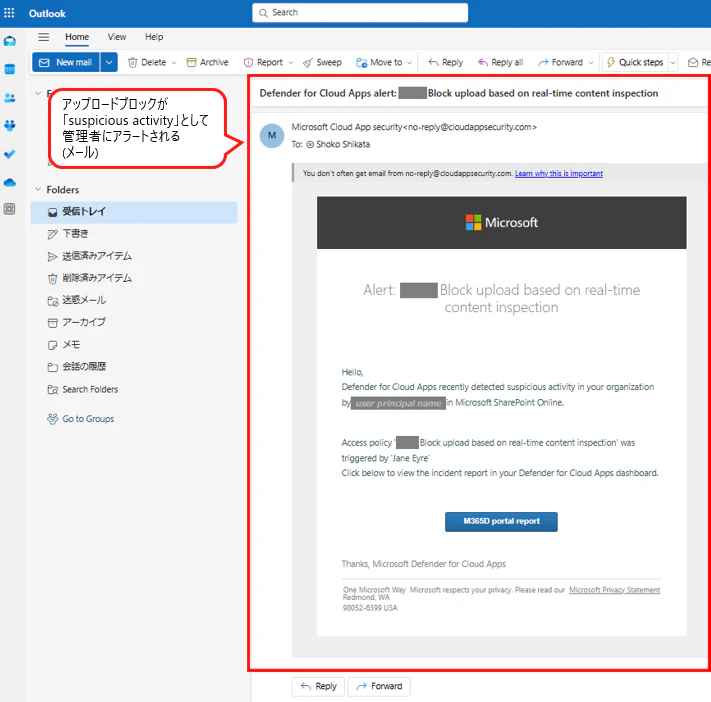Open the 会話の履歴 folder
This screenshot has height=702, width=711.
pos(134,367)
